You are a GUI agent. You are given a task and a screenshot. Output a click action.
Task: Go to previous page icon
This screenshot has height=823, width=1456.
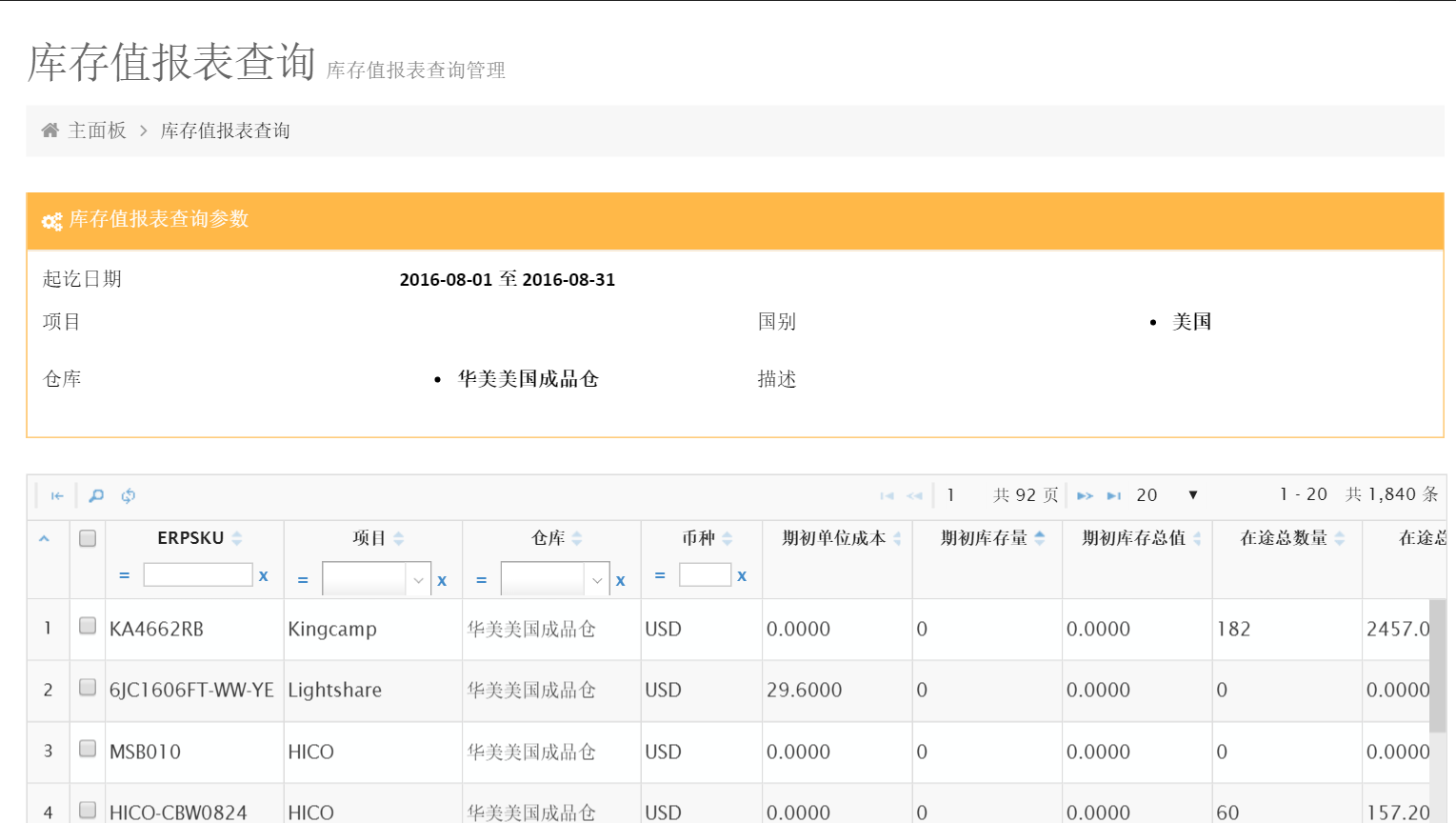click(x=914, y=495)
